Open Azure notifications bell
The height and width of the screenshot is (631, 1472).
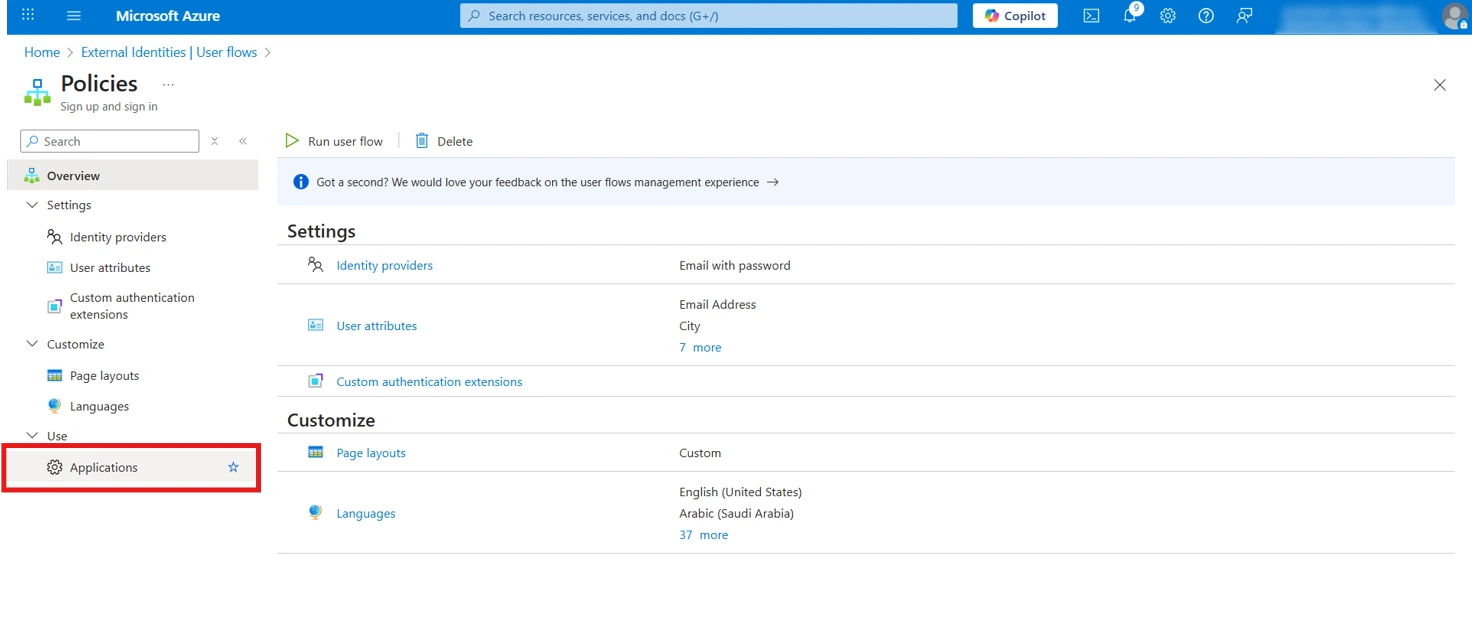coord(1129,16)
